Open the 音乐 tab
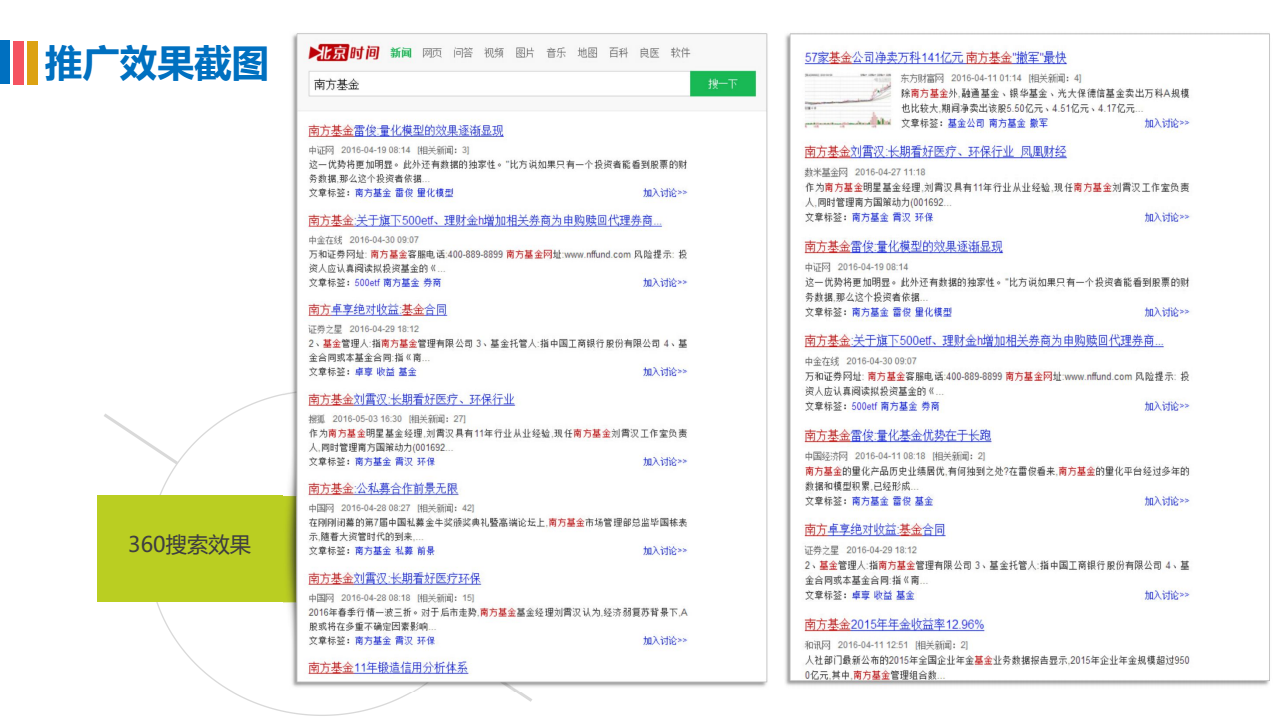The image size is (1280, 720). point(556,53)
